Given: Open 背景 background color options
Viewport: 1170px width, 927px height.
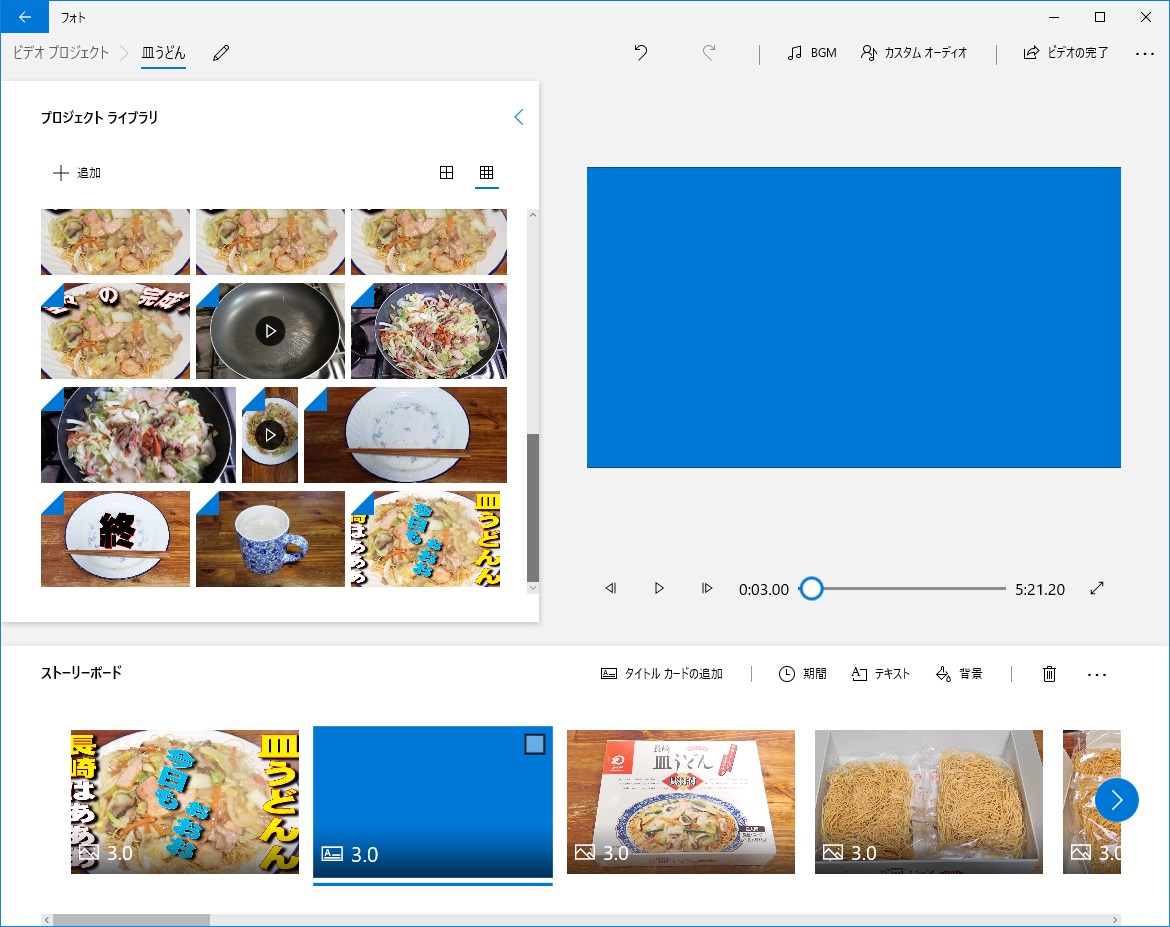Looking at the screenshot, I should [x=959, y=674].
